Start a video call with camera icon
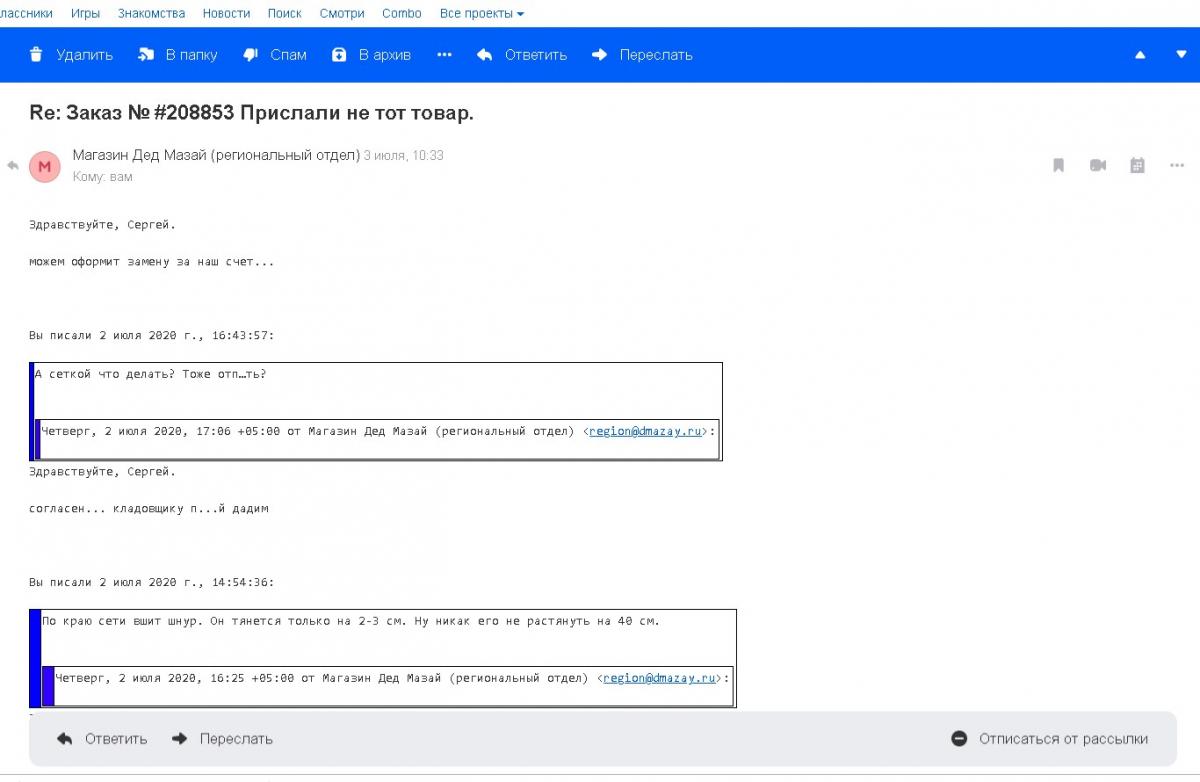 [x=1098, y=166]
